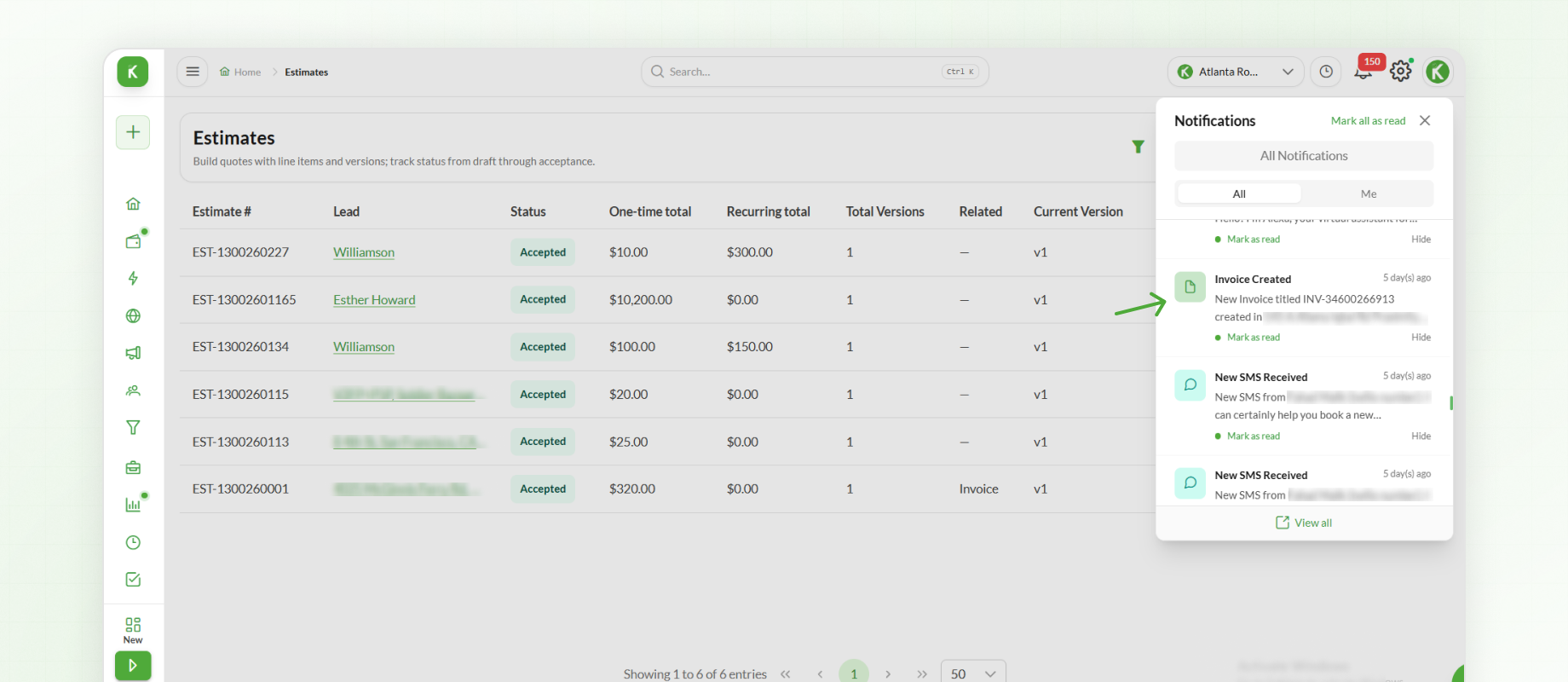This screenshot has width=1568, height=682.
Task: Mark the Invoice Created notification as read
Action: [x=1253, y=338]
